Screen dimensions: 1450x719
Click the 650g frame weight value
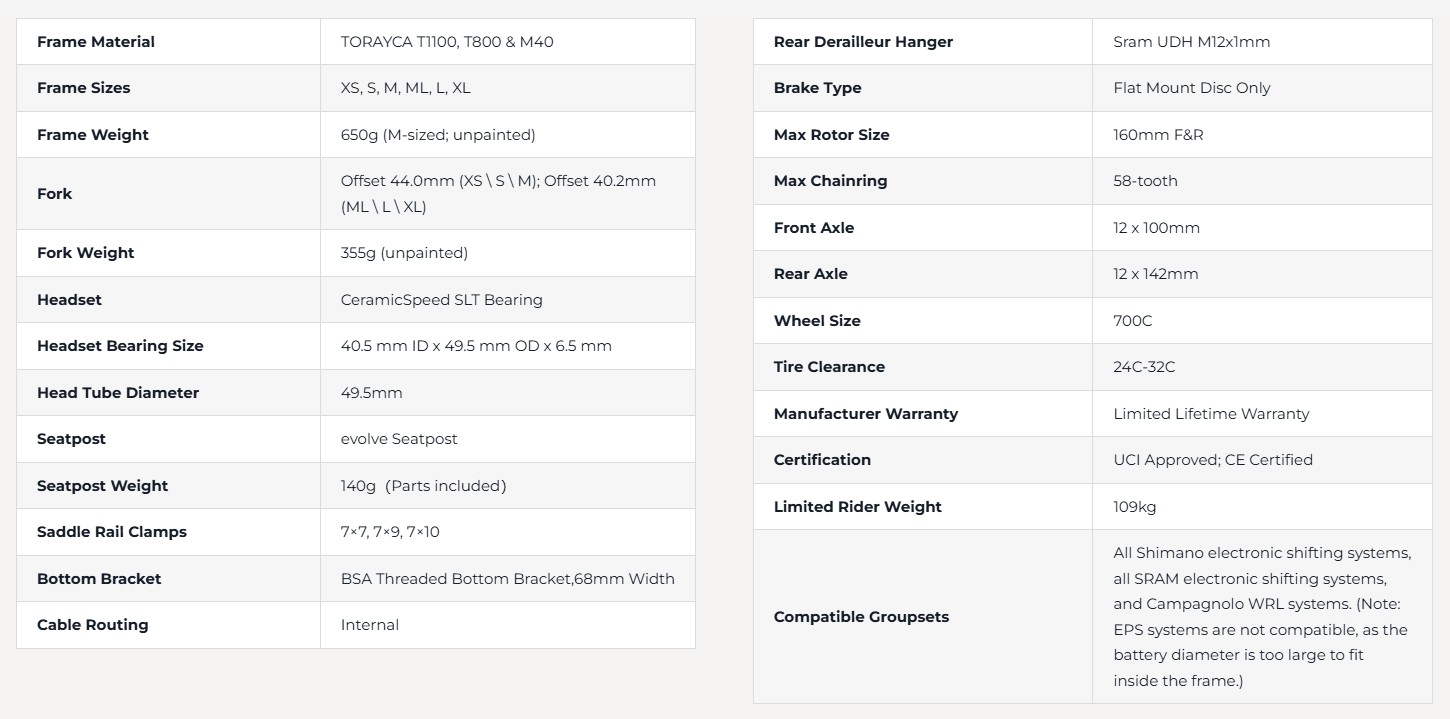click(437, 135)
